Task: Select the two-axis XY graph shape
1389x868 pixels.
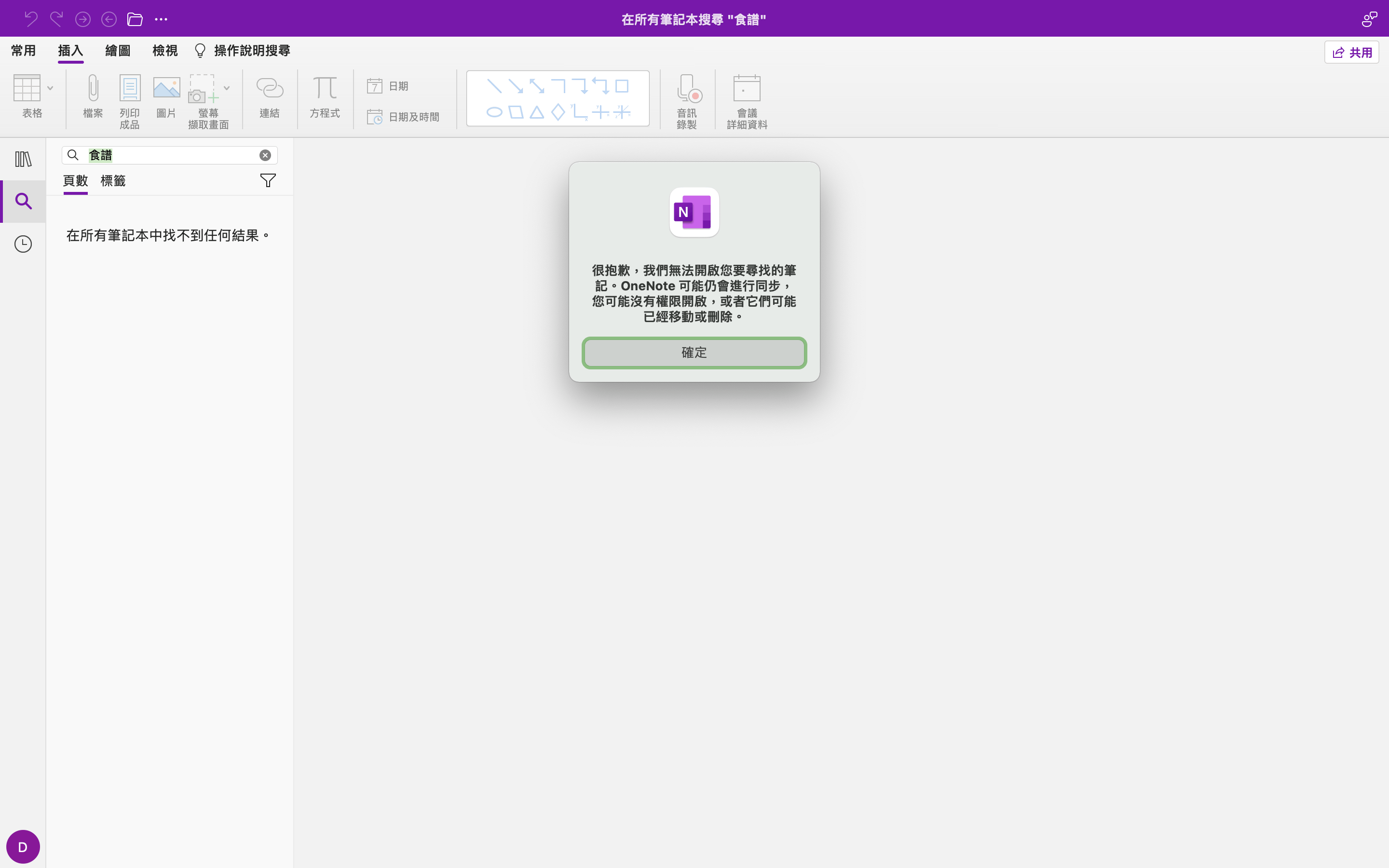Action: pyautogui.click(x=579, y=112)
